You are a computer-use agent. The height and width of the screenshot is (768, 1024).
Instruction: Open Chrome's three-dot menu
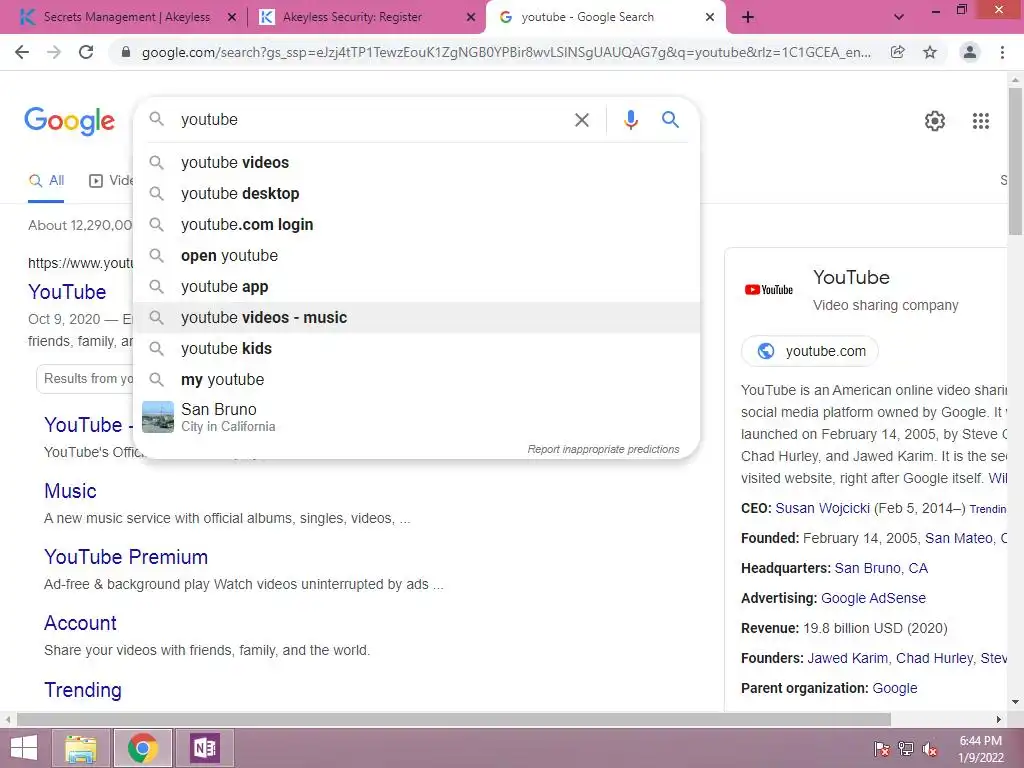[x=1002, y=52]
